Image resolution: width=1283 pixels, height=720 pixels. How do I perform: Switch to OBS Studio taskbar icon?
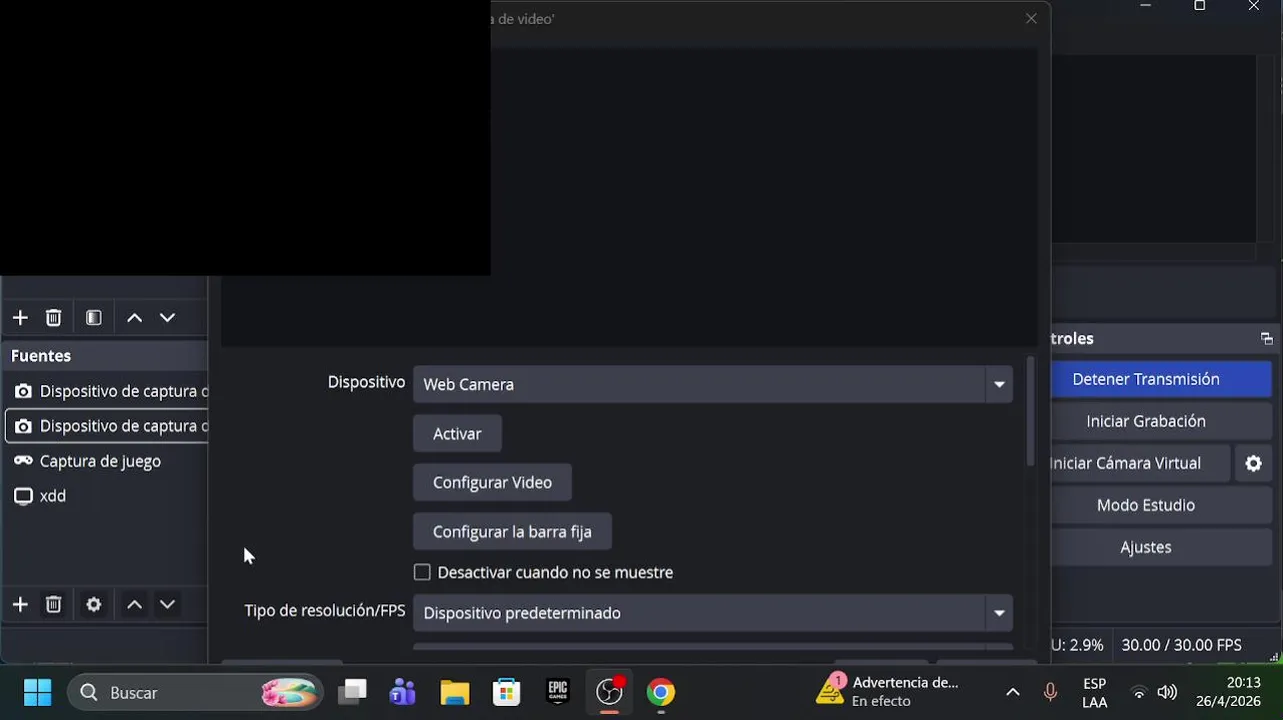(609, 692)
